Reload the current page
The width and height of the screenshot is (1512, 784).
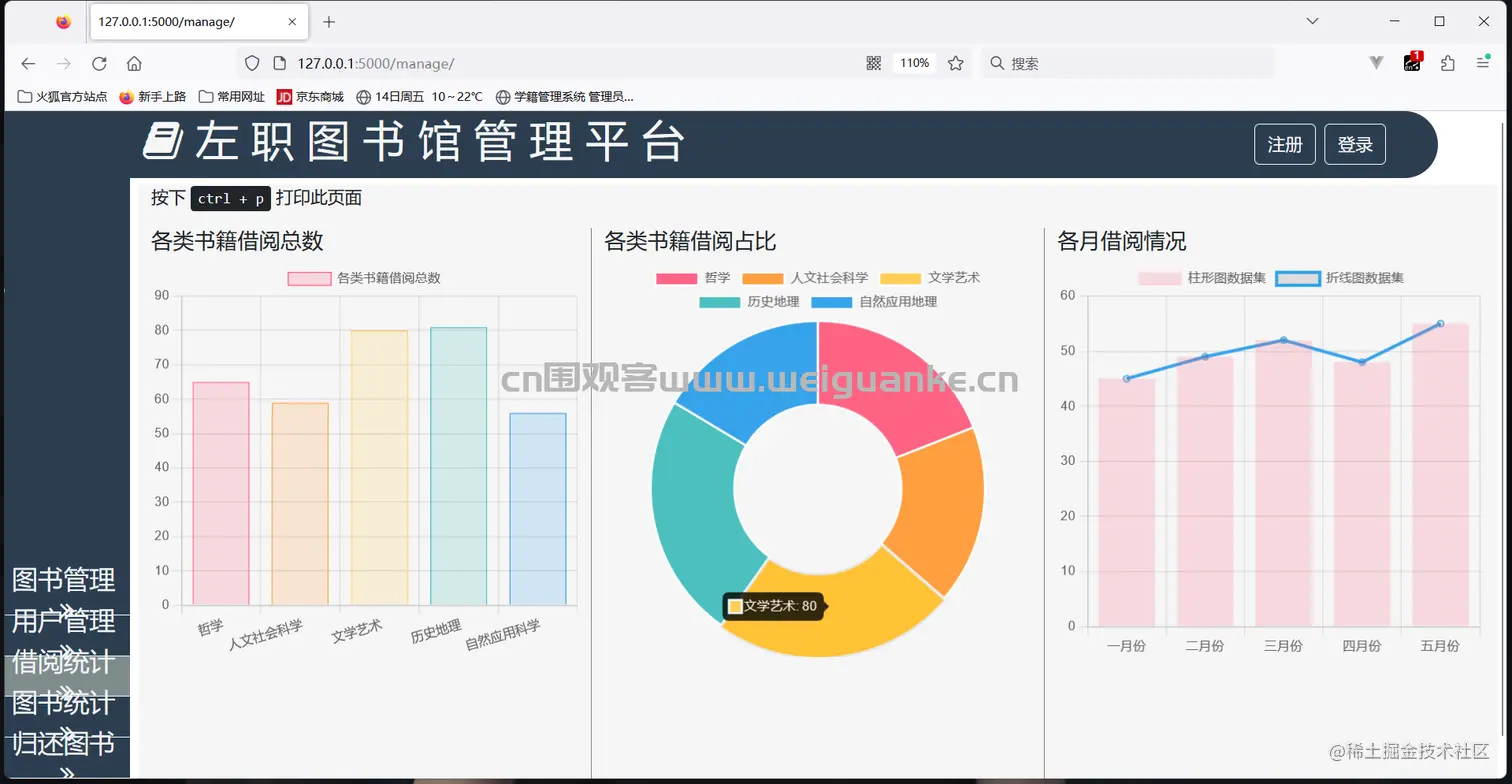tap(99, 63)
